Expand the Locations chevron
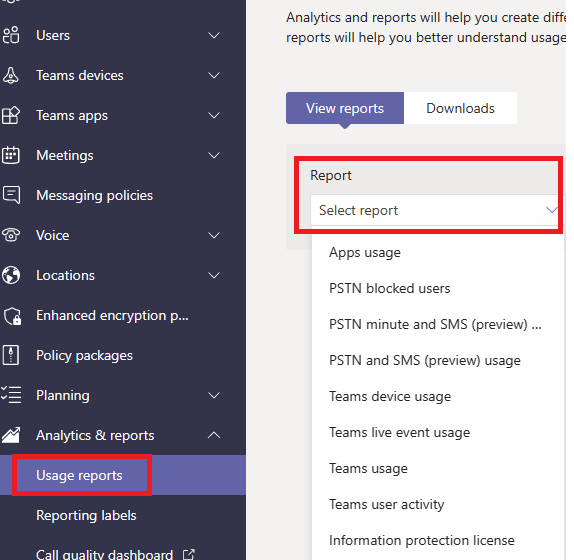The width and height of the screenshot is (574, 560). 214,275
